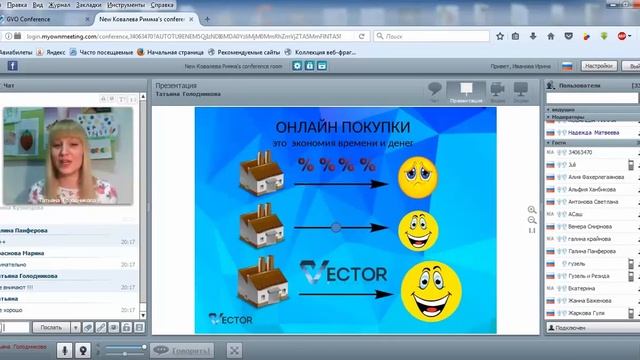The width and height of the screenshot is (640, 360).
Task: Reset slide zoom to 1:1
Action: pyautogui.click(x=532, y=231)
